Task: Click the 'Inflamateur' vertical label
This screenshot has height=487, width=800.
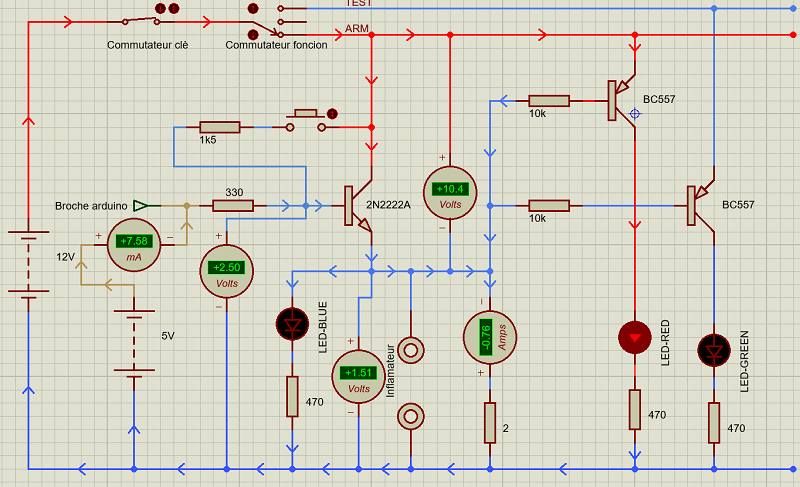Action: pyautogui.click(x=390, y=371)
